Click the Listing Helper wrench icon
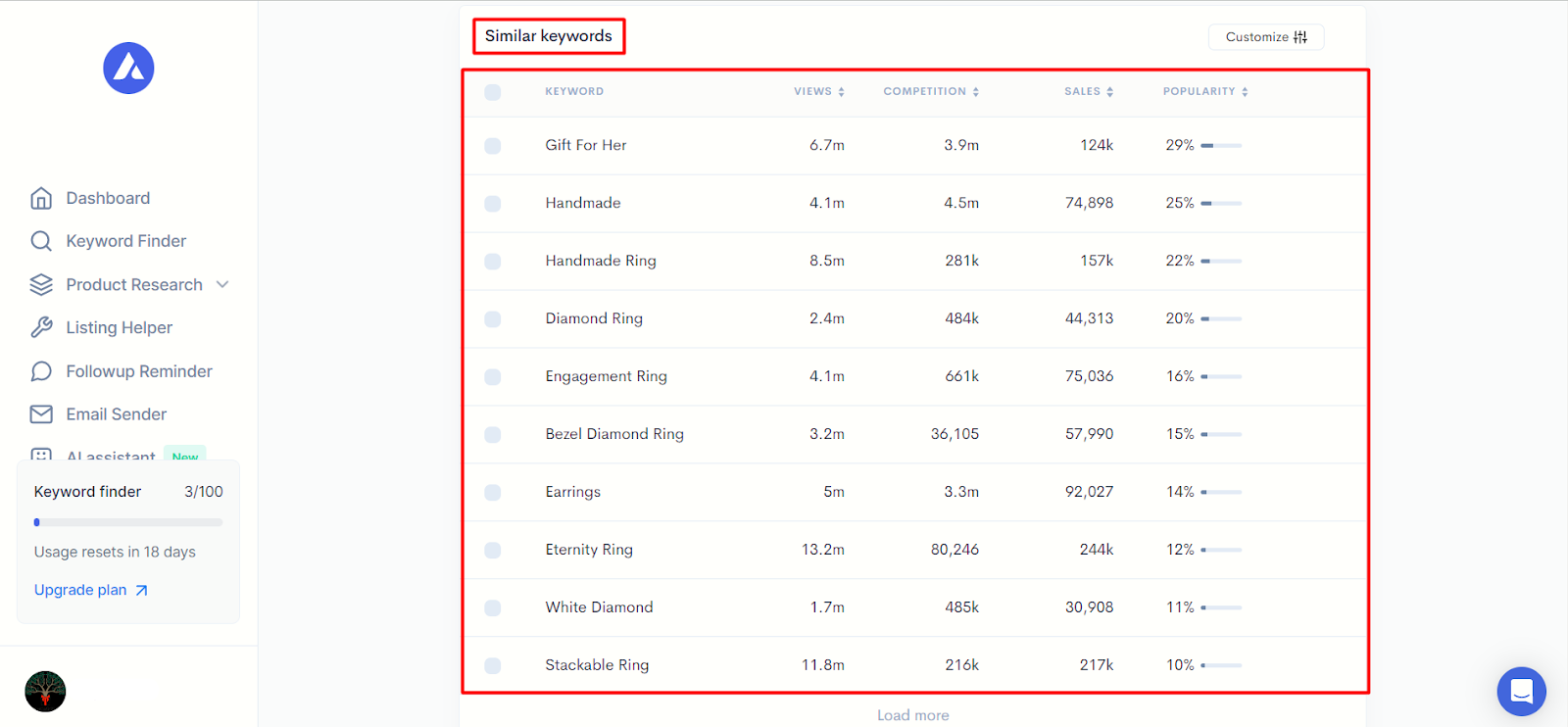The height and width of the screenshot is (727, 1568). (x=41, y=327)
